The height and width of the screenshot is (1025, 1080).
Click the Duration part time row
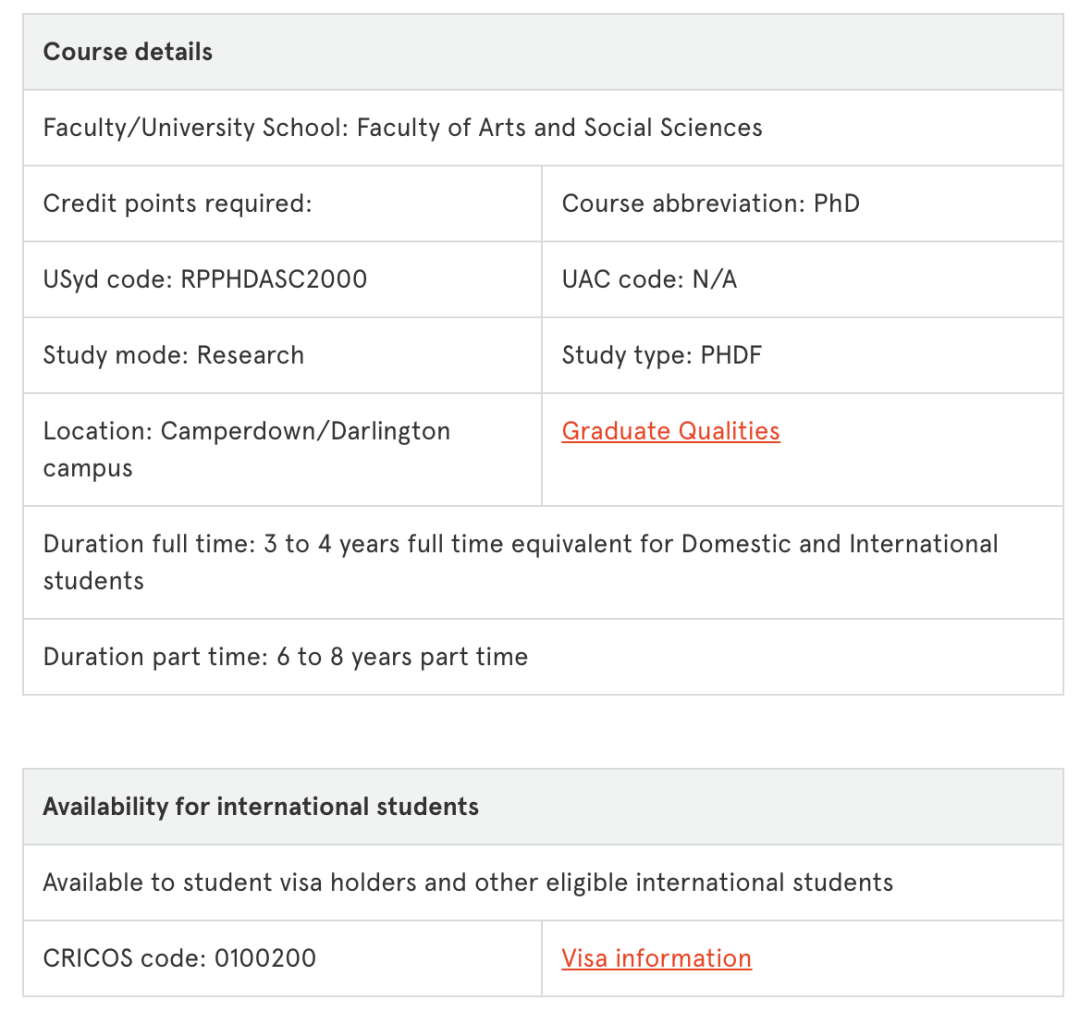click(285, 657)
